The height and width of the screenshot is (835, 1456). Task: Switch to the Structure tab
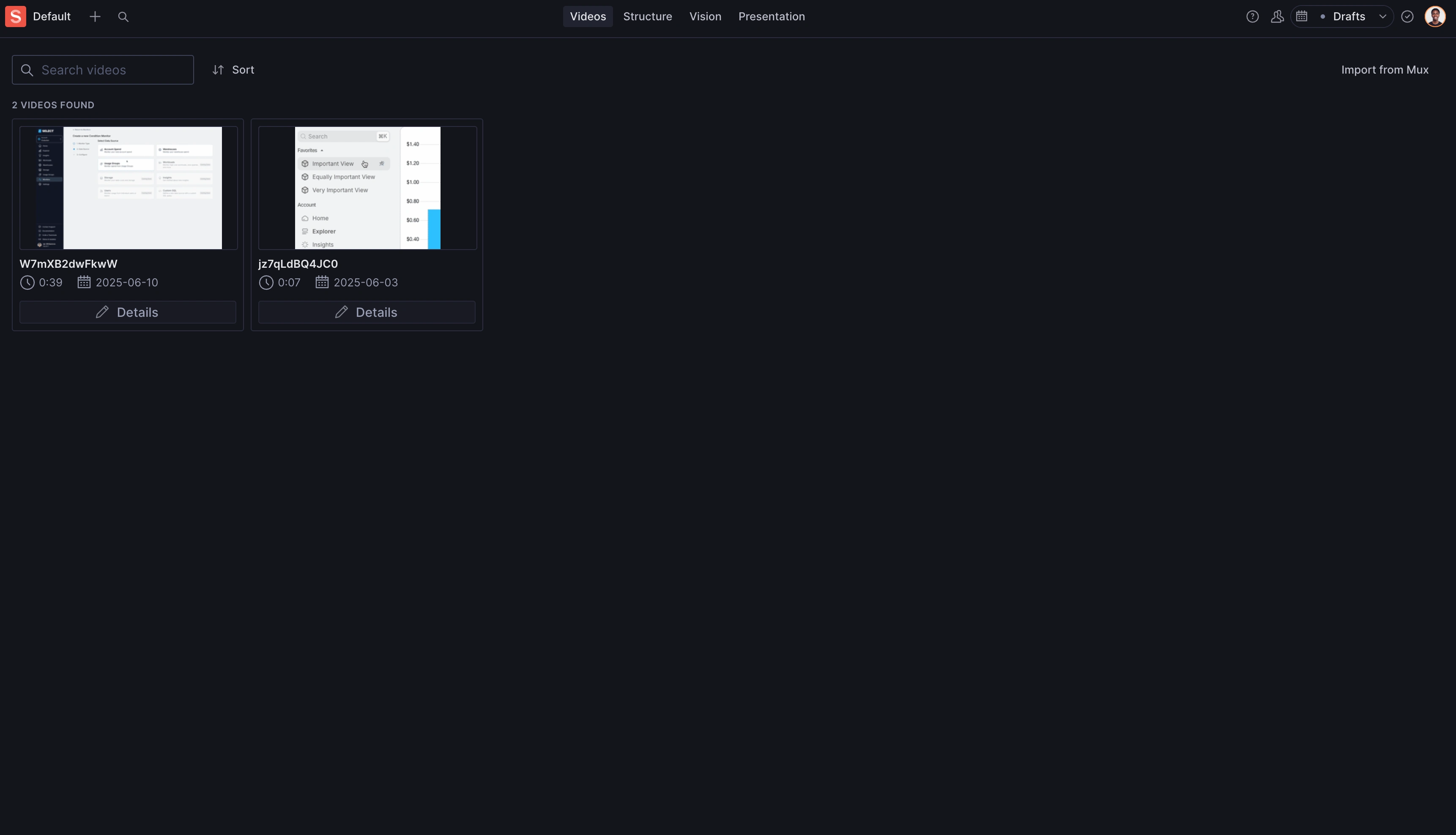[x=648, y=16]
